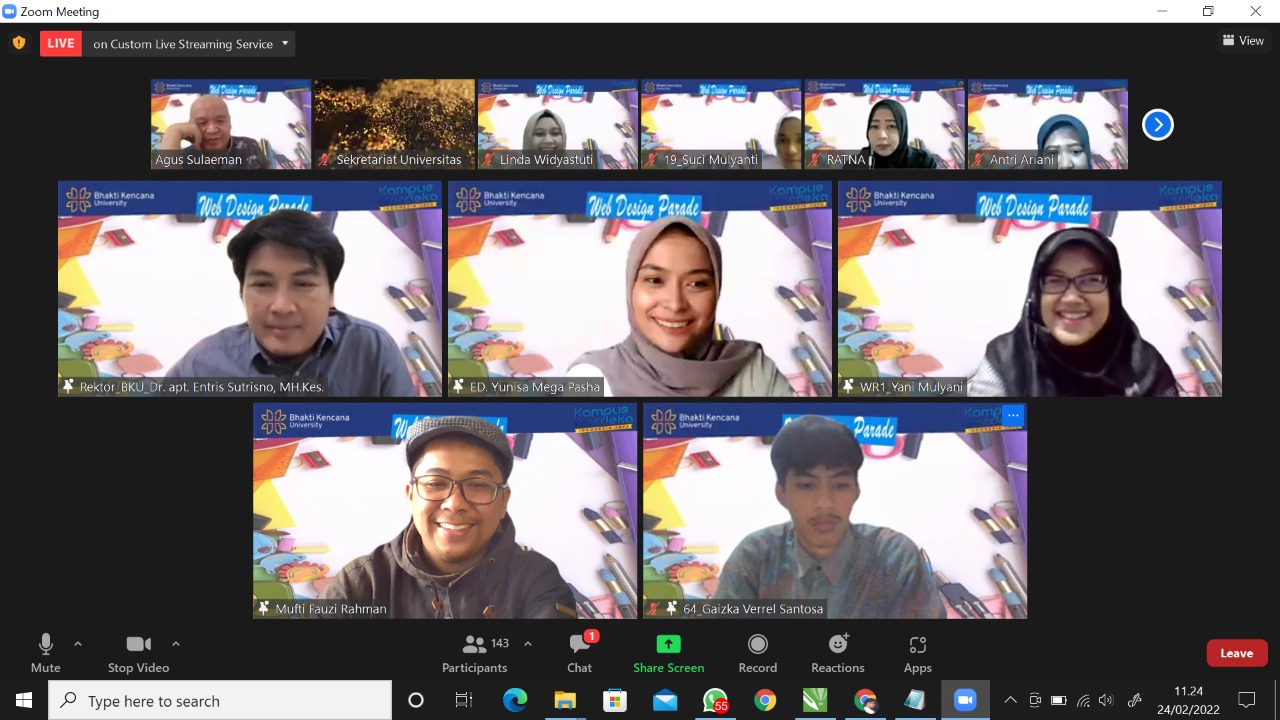
Task: Click Mufti Fauzi Rahman video tile
Action: (x=445, y=511)
